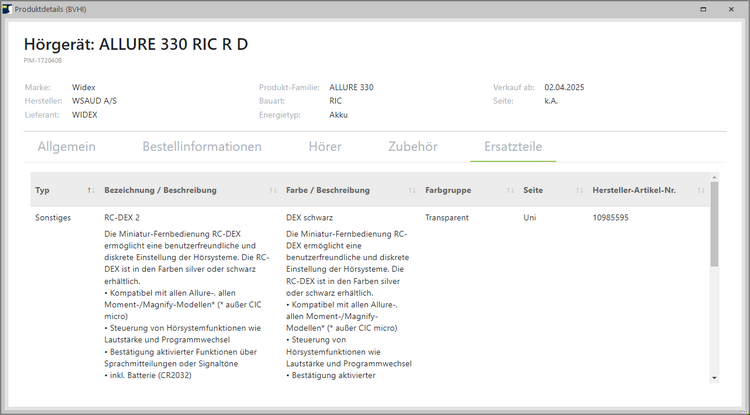
Task: Sort by Bezeichnung / Beschreibung arrows
Action: click(x=273, y=190)
